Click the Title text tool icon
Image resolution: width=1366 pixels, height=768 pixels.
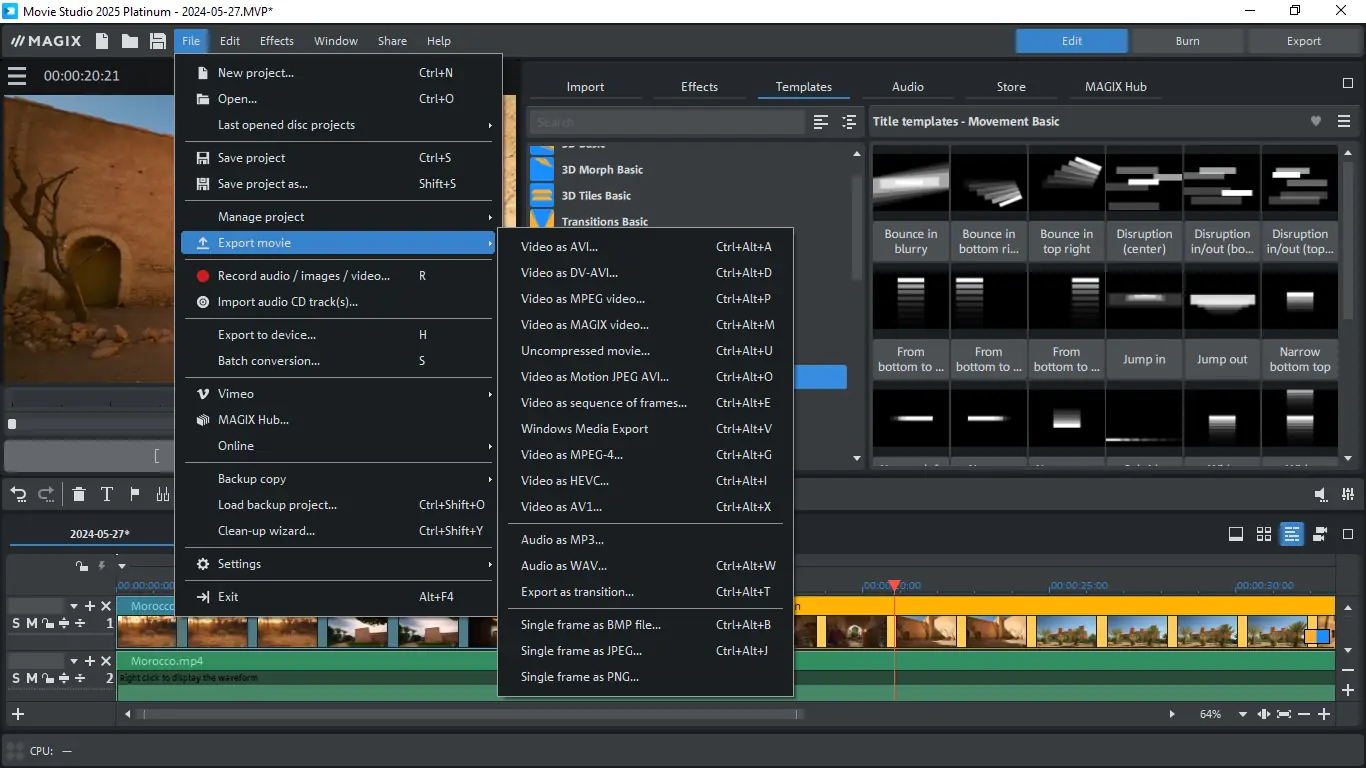[106, 494]
